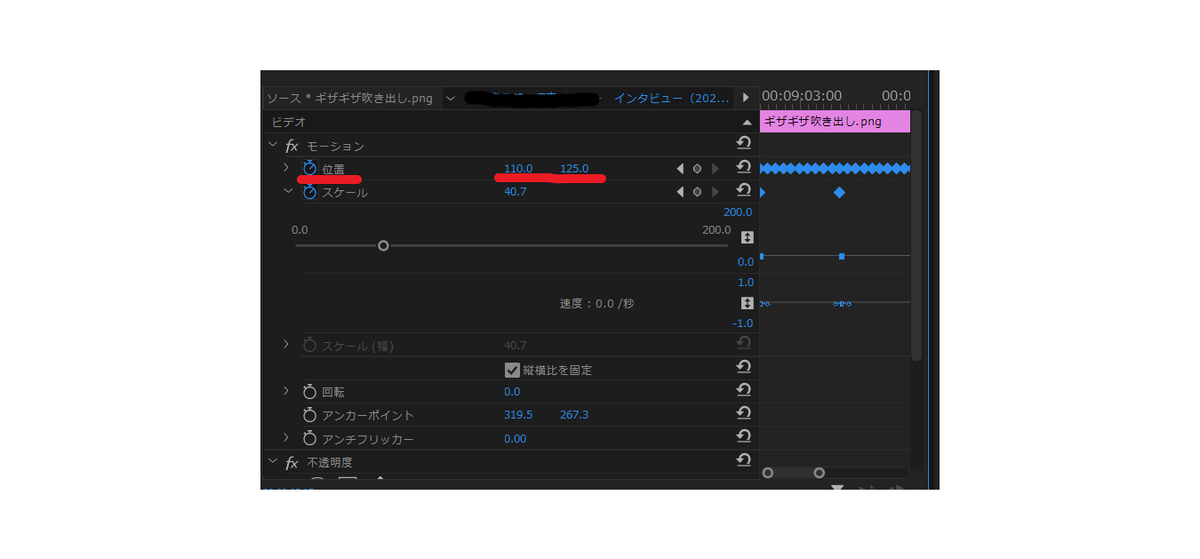
Task: Go to previous スケール keyframe
Action: [x=680, y=192]
